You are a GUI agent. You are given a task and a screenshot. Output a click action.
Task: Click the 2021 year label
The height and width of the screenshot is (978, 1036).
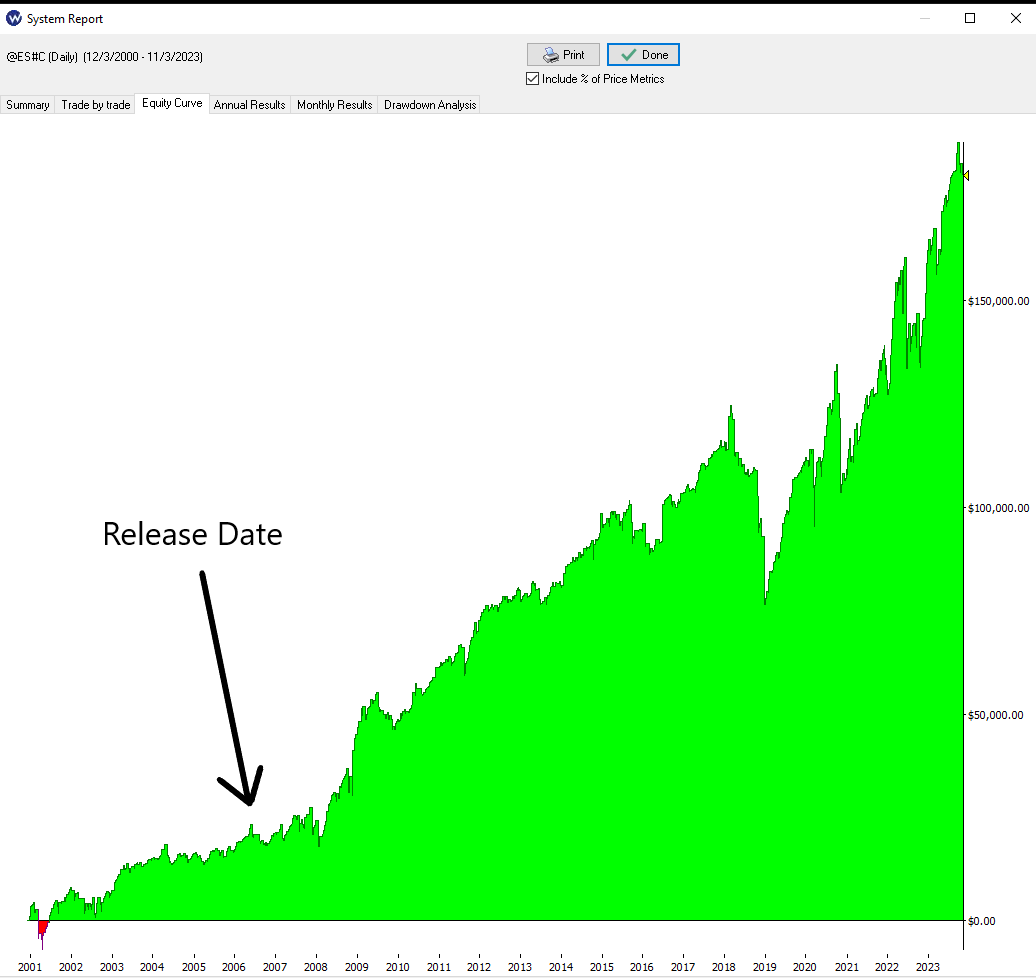click(x=846, y=967)
